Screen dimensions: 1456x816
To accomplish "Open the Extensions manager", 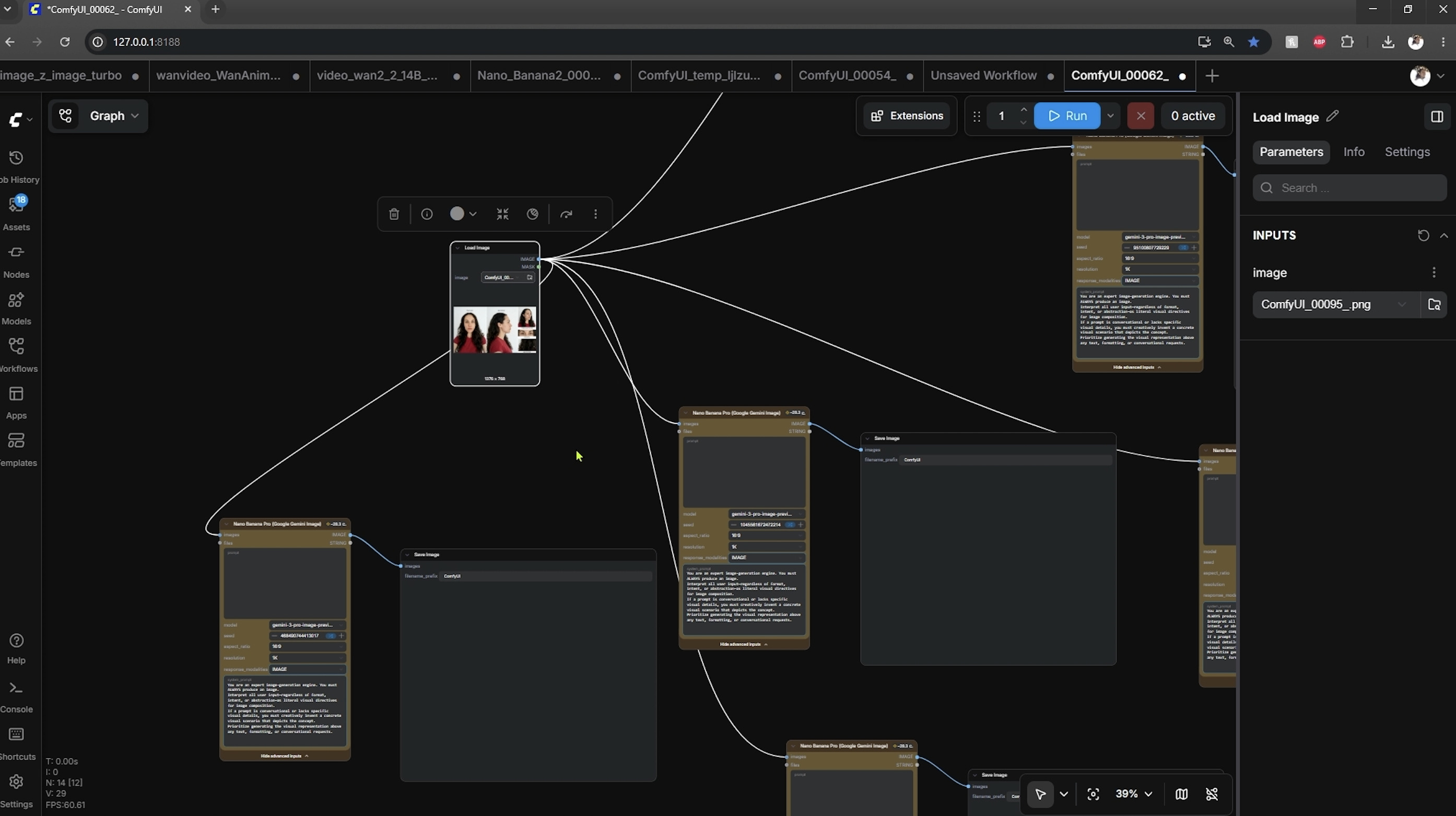I will (907, 116).
